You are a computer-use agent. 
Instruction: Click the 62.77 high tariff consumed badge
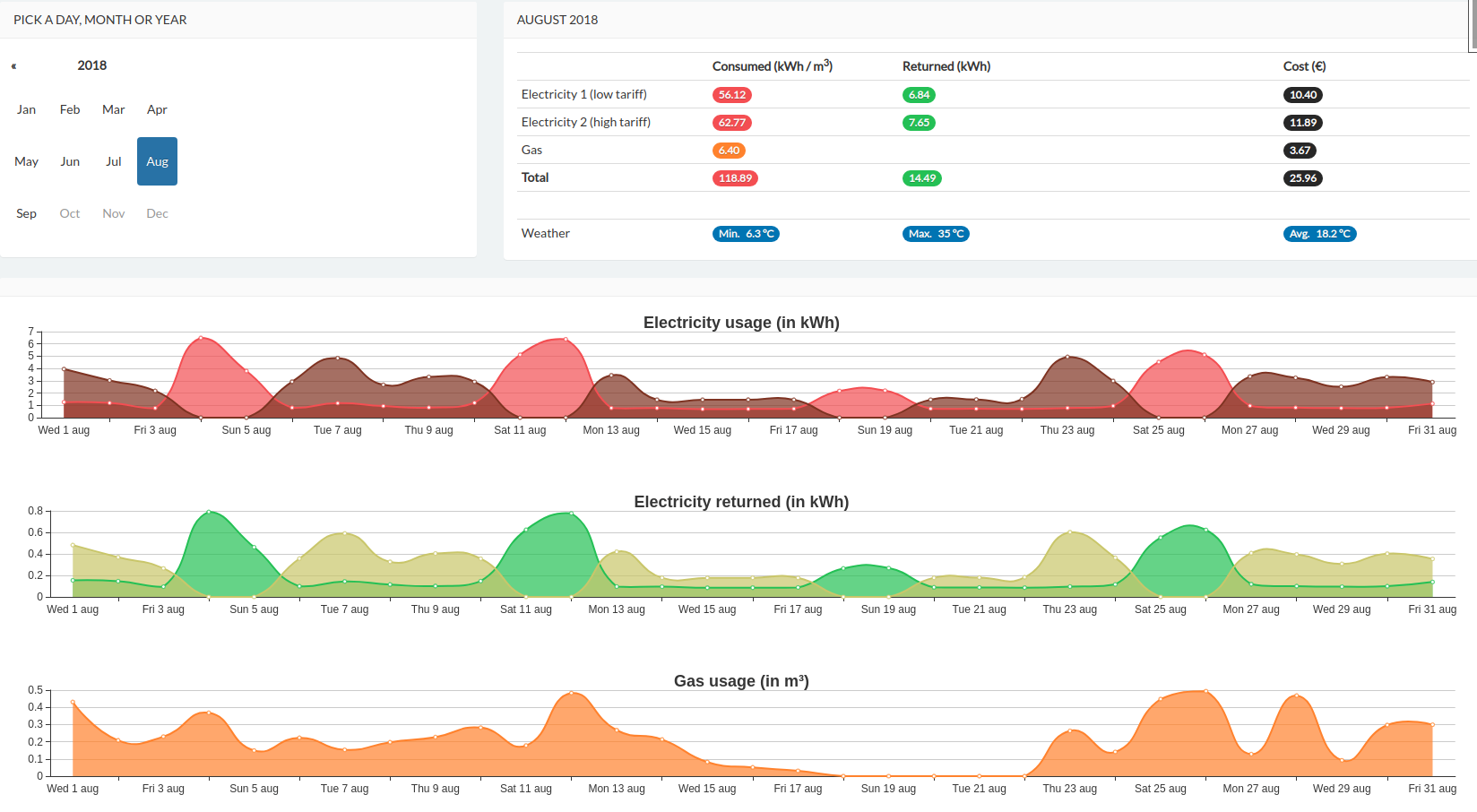pyautogui.click(x=732, y=123)
